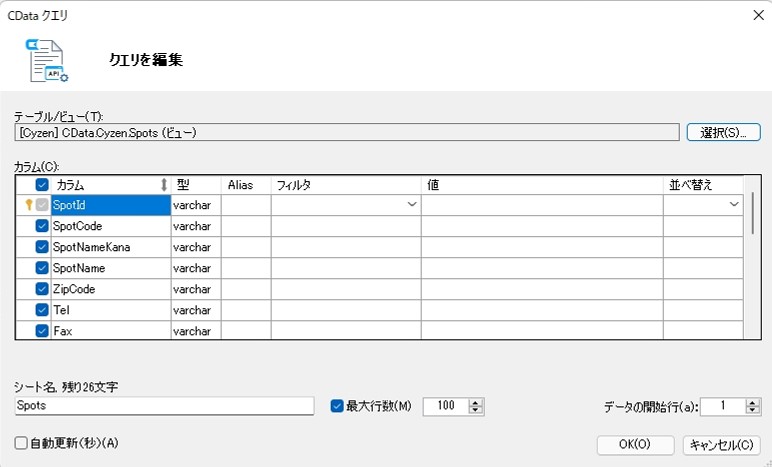Image resolution: width=772 pixels, height=467 pixels.
Task: Click the シート名 field containing Spots
Action: [x=164, y=406]
